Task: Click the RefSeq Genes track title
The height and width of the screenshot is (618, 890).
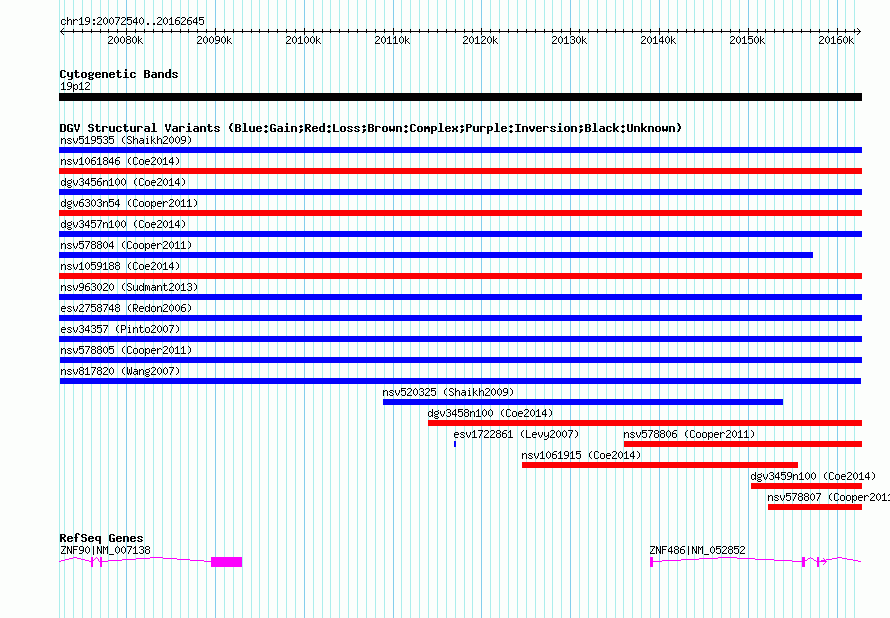Action: click(102, 538)
